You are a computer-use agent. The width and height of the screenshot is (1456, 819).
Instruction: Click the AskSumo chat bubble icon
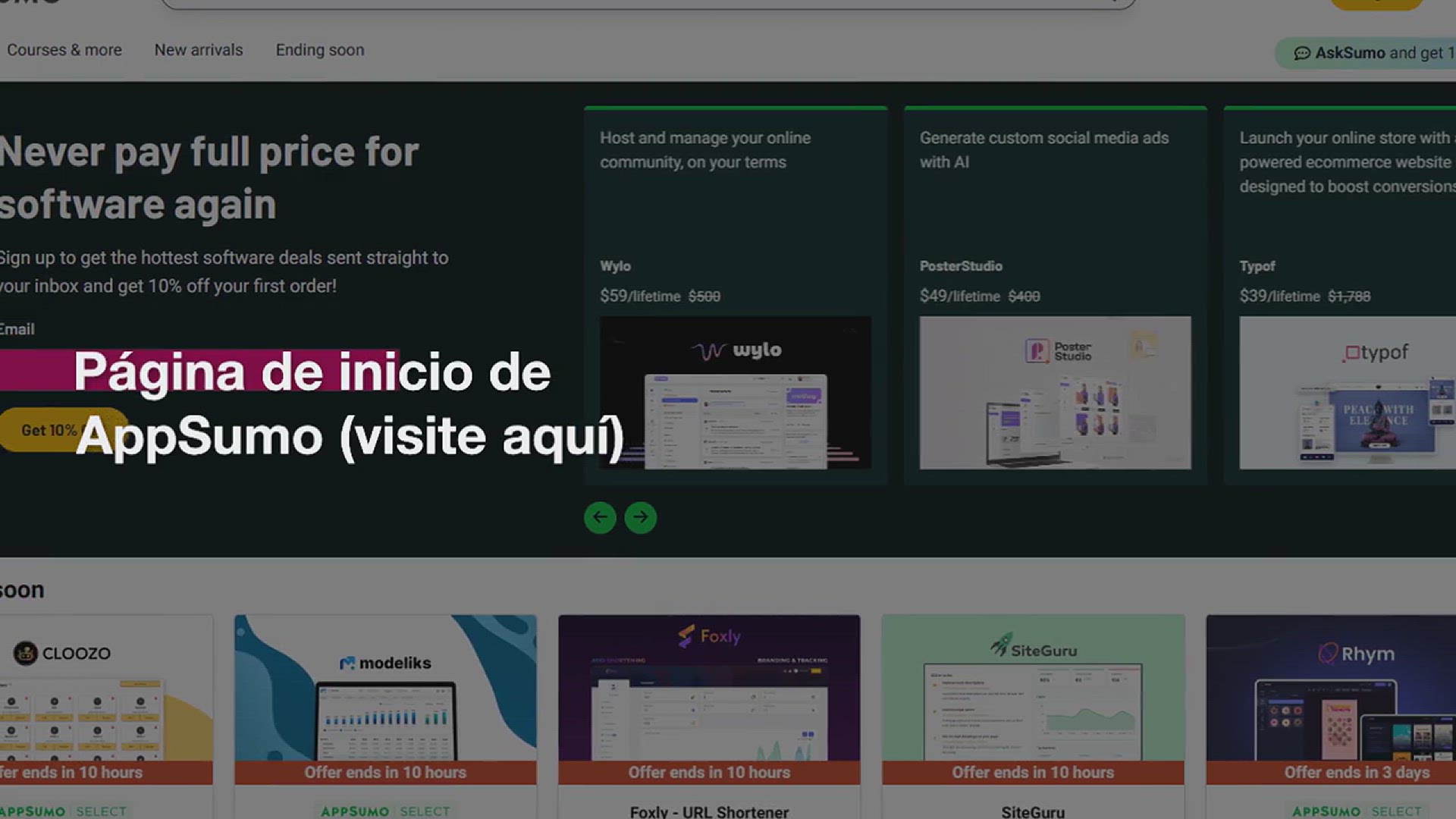(x=1301, y=53)
